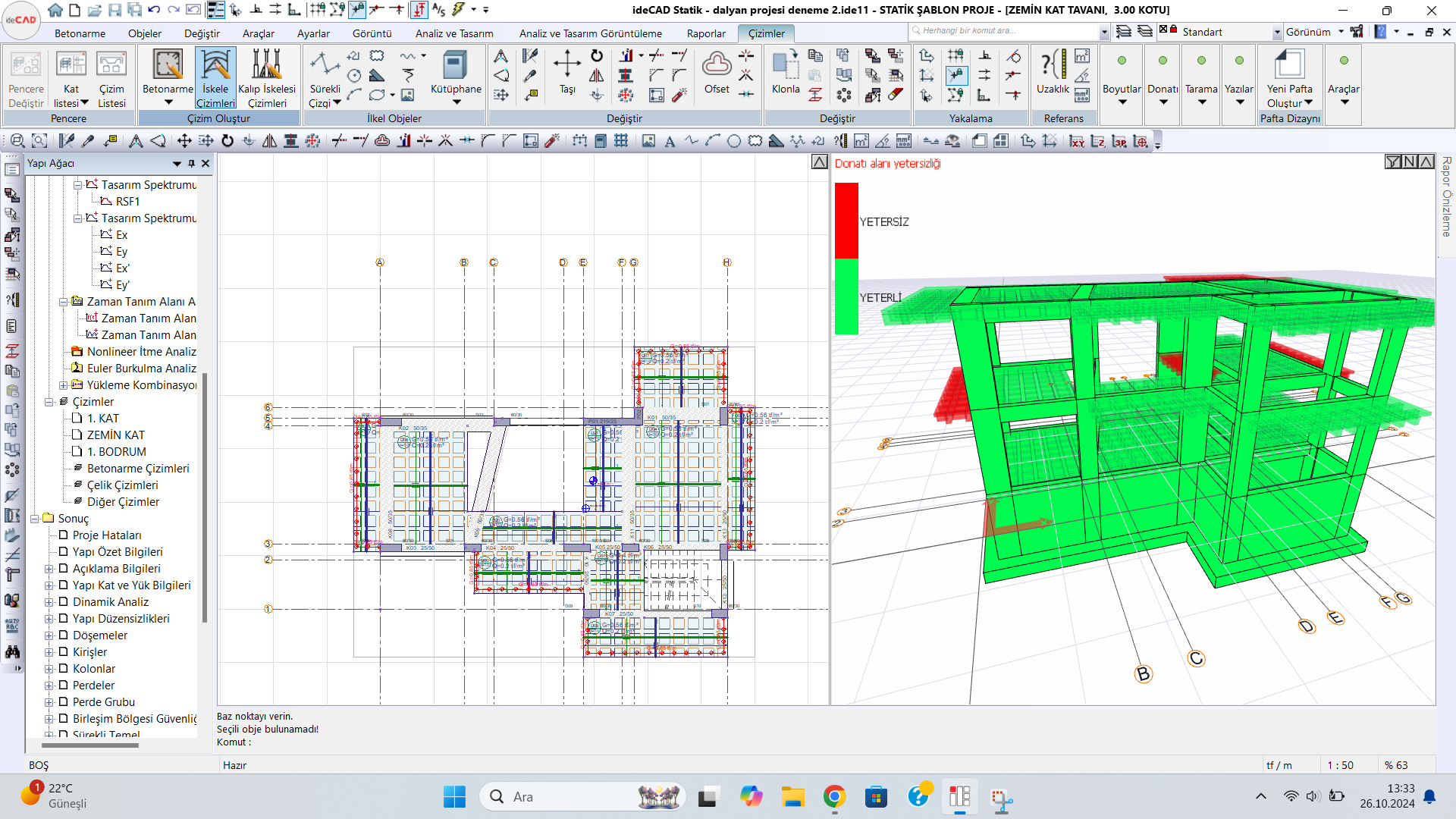Viewport: 1456px width, 819px height.
Task: Select Betonarme Çizimleri tree item
Action: 138,469
